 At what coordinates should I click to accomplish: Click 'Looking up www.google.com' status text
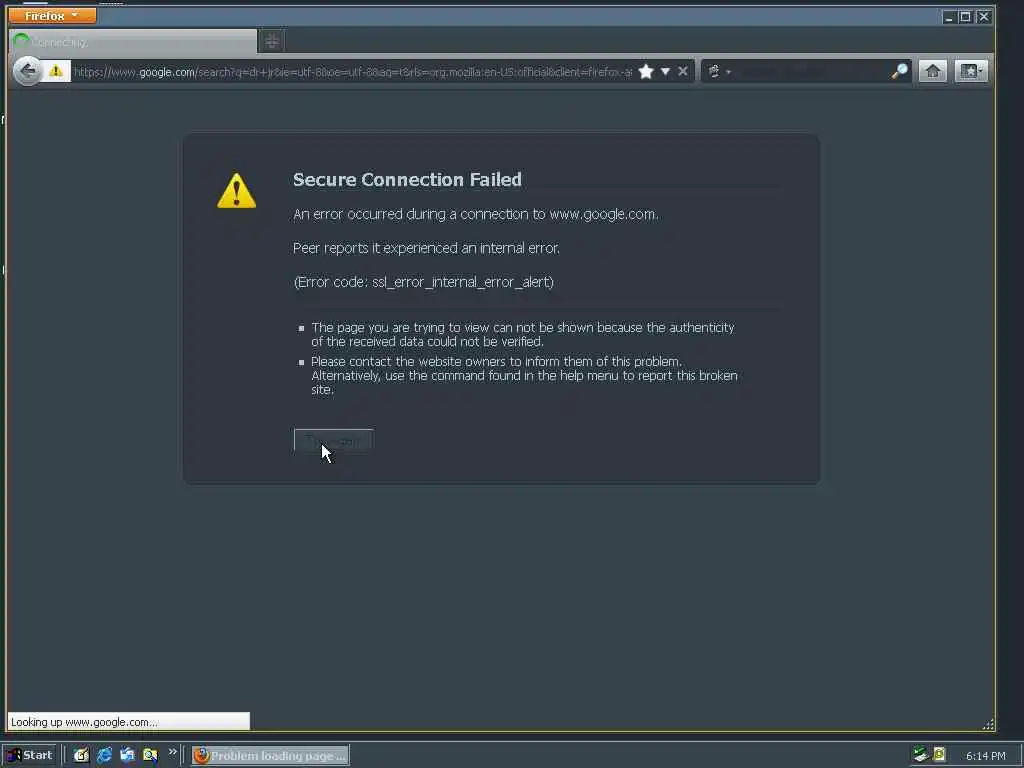(84, 722)
